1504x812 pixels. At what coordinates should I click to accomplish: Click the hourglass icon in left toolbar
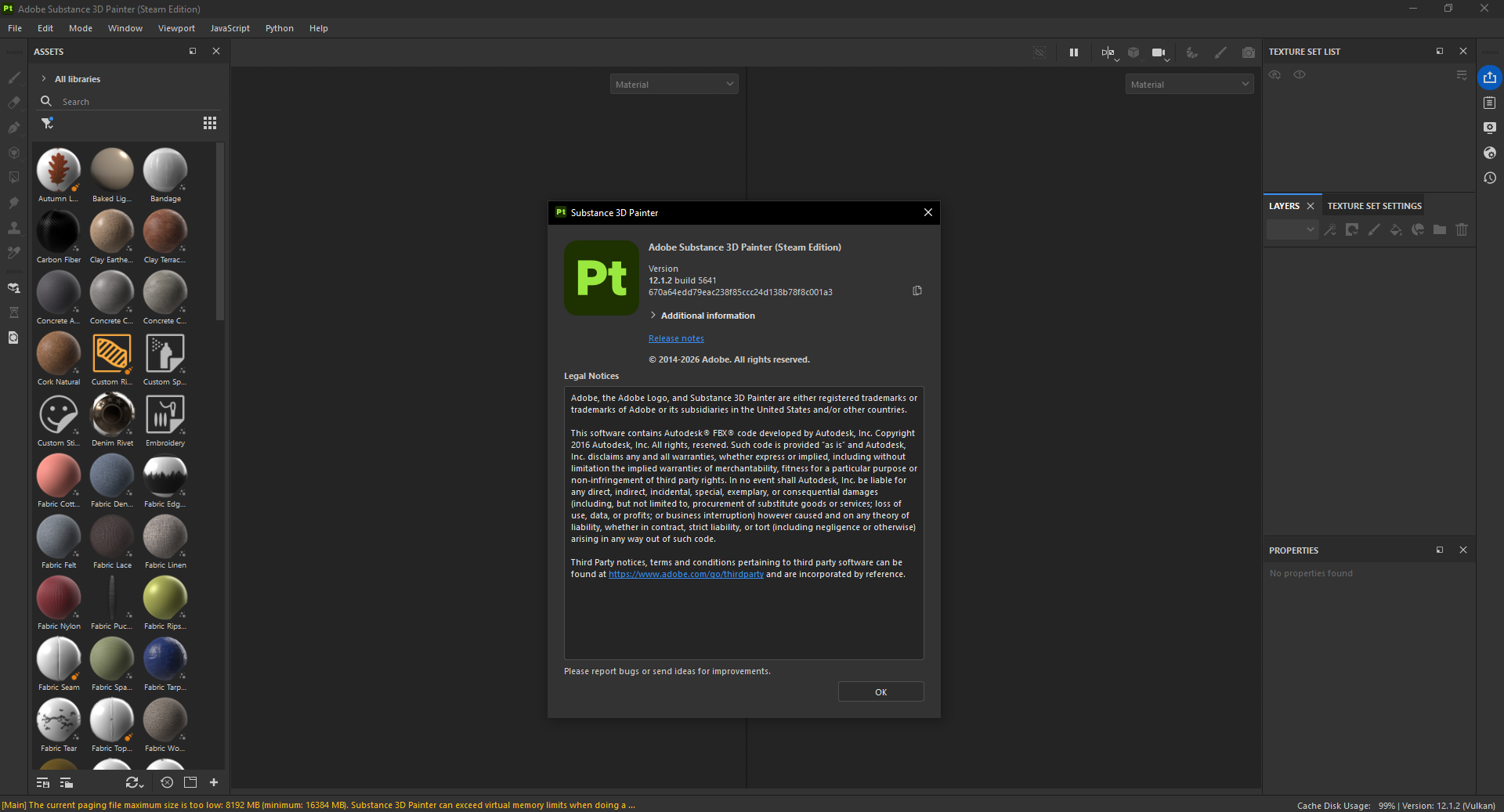pos(13,312)
